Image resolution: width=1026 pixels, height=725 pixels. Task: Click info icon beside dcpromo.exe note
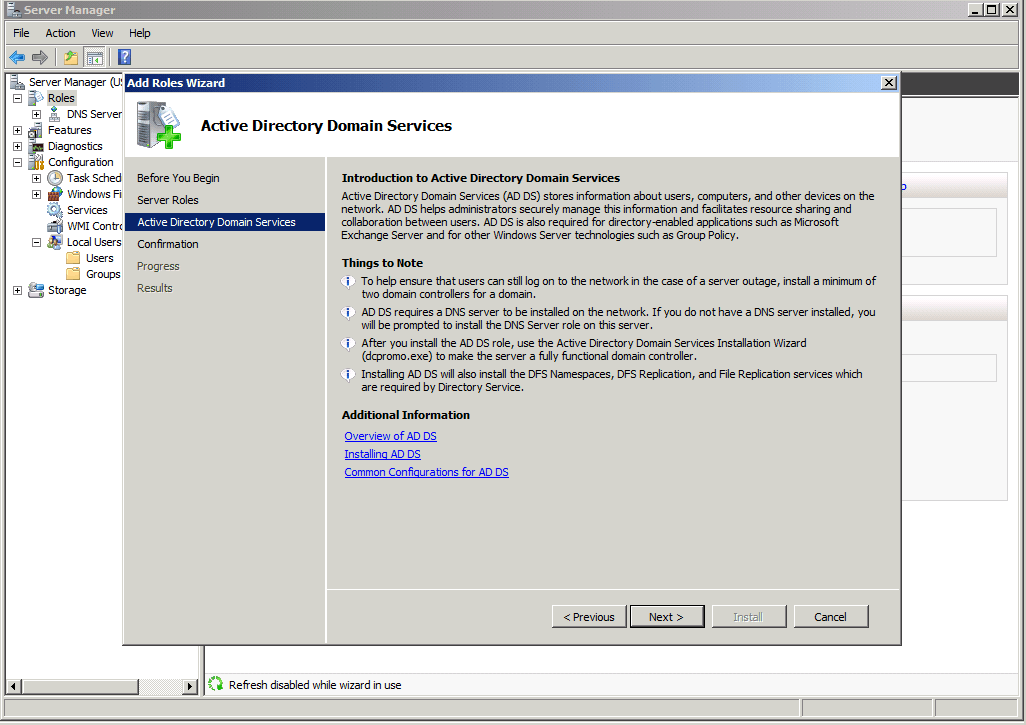tap(348, 344)
